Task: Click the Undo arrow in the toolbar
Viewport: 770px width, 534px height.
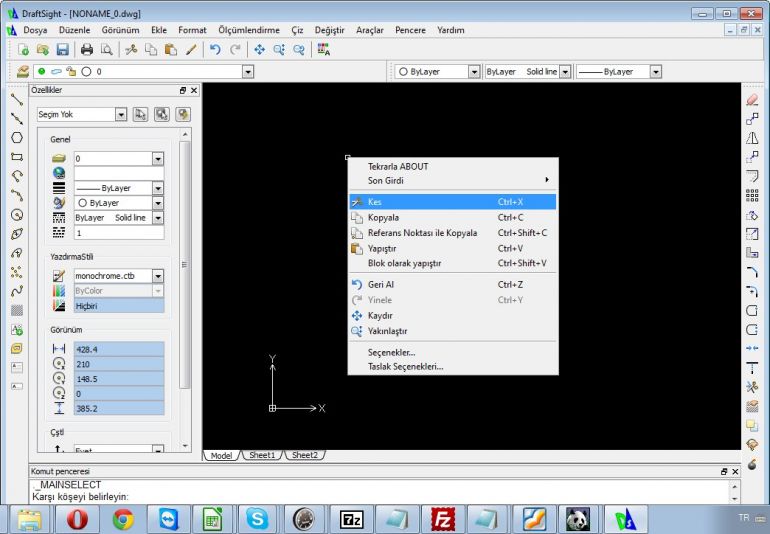Action: coord(215,49)
